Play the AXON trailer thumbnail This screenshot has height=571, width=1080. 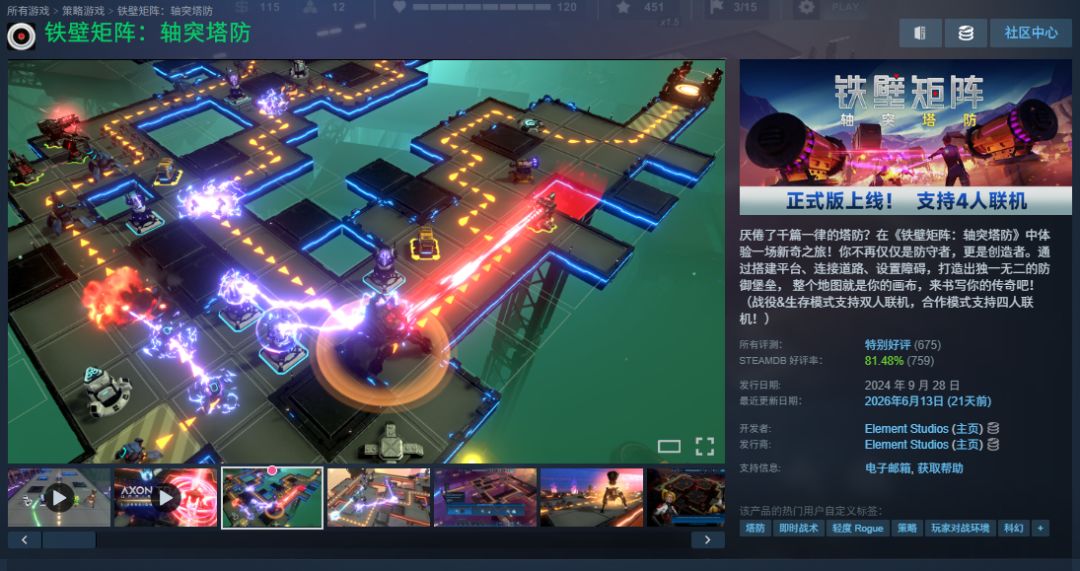pyautogui.click(x=165, y=497)
